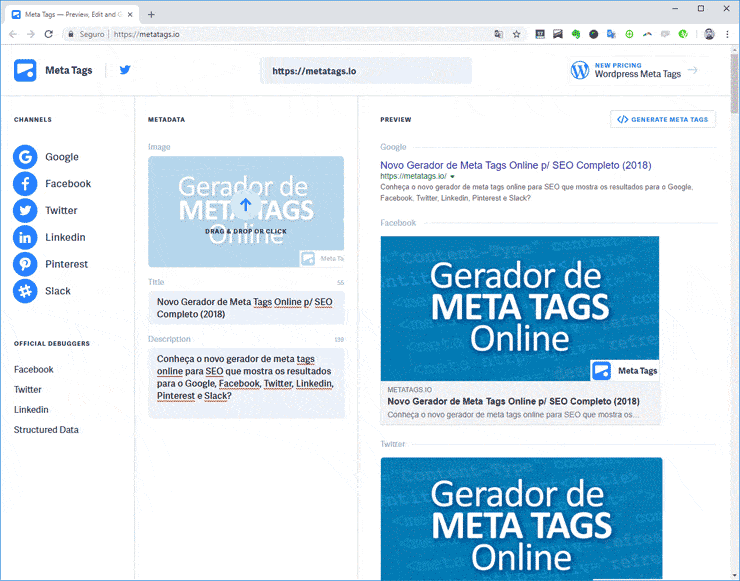Click the translate page icon in address bar
Viewport: 740px width, 581px height.
click(498, 34)
